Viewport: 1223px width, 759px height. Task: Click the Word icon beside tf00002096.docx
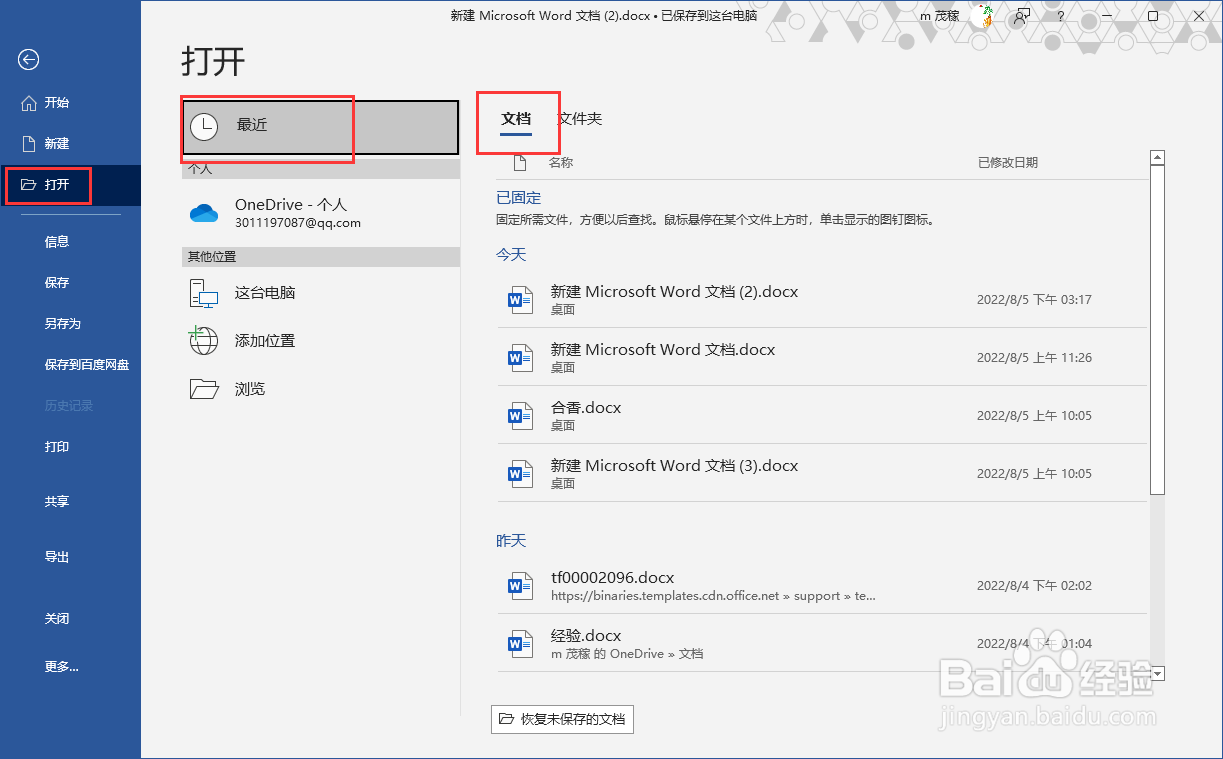tap(520, 585)
